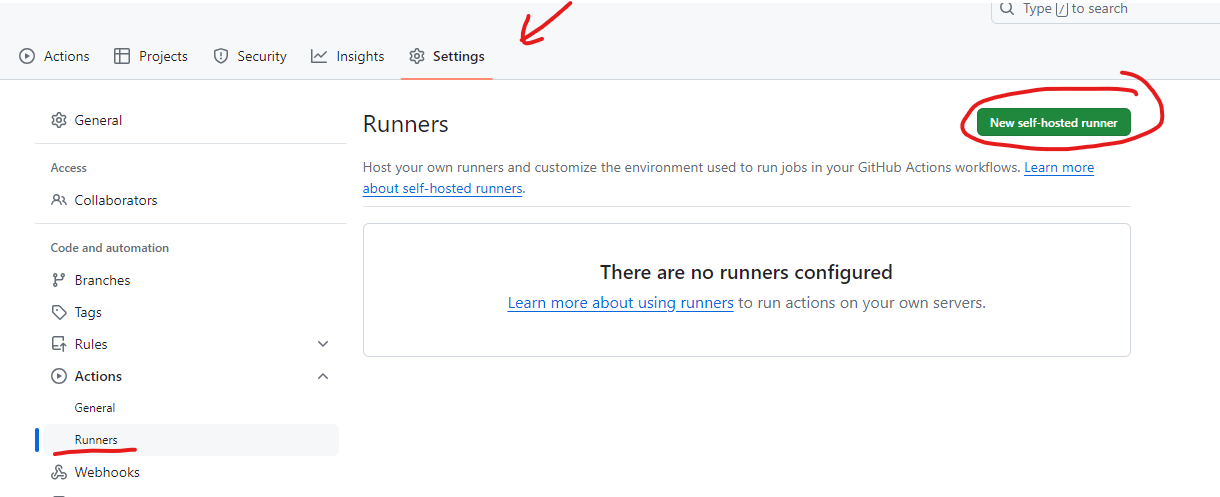Screen dimensions: 1220x497
Task: Click the 'Access' section label
Action: (69, 168)
